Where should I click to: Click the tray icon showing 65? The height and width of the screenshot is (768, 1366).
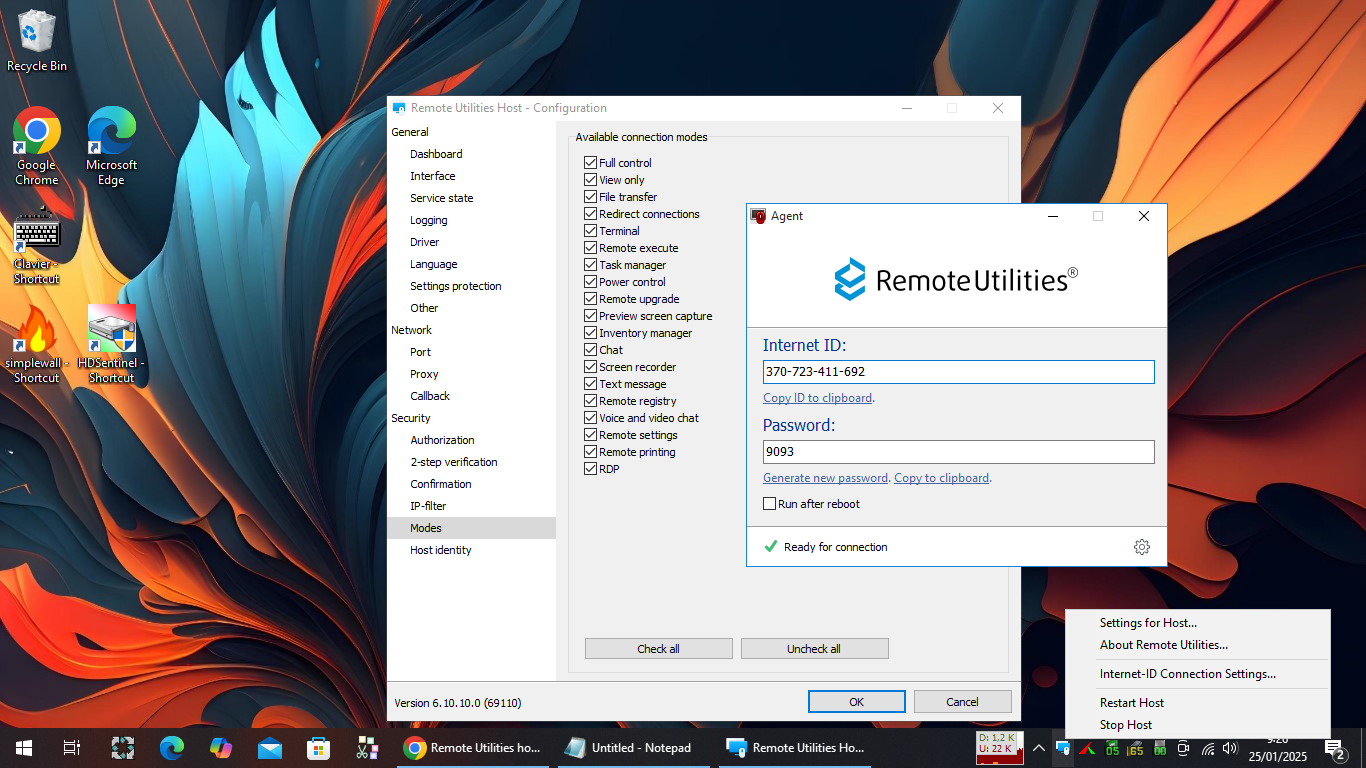[x=1136, y=748]
